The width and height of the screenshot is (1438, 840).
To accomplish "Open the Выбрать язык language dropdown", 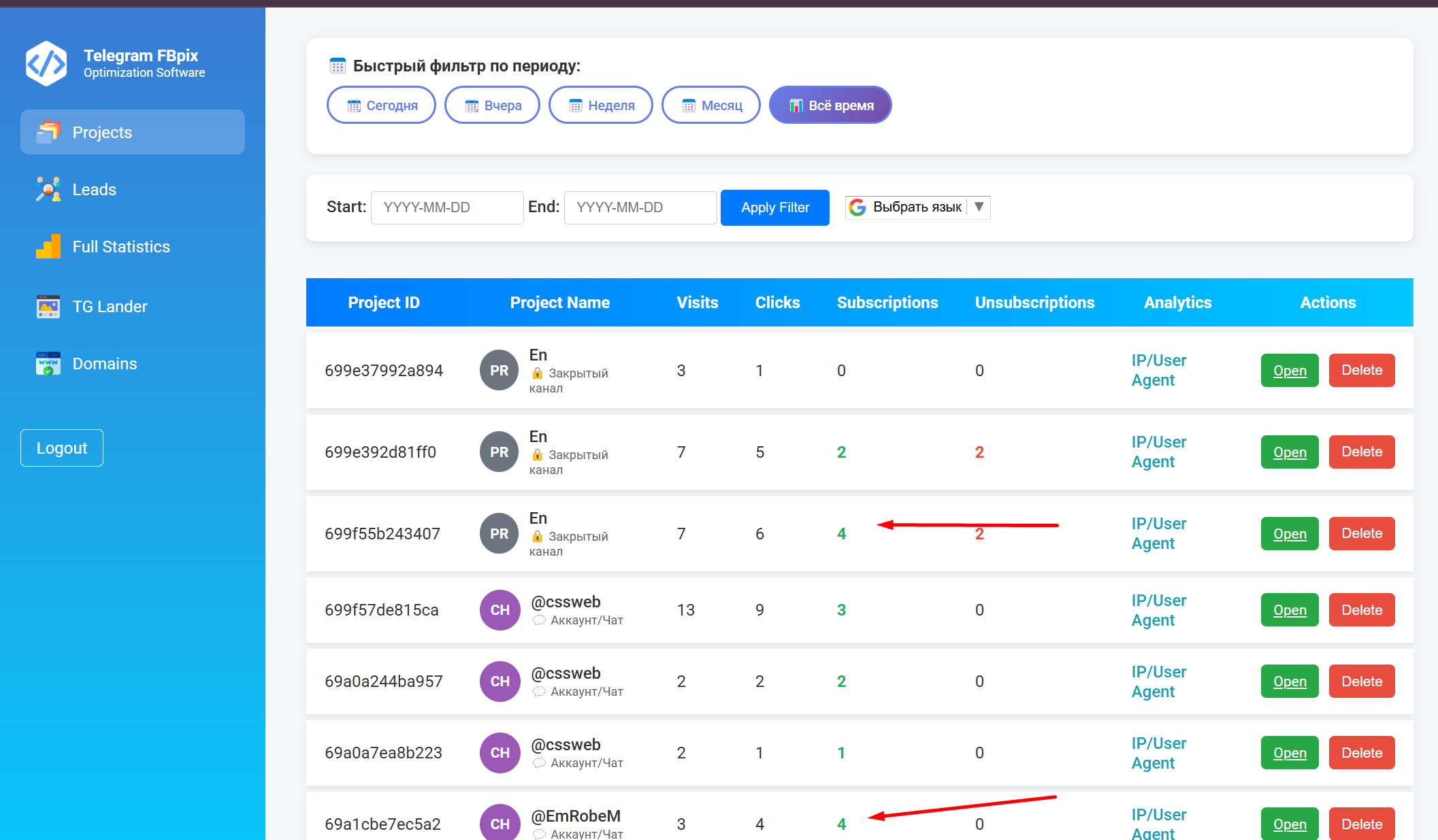I will pyautogui.click(x=916, y=207).
